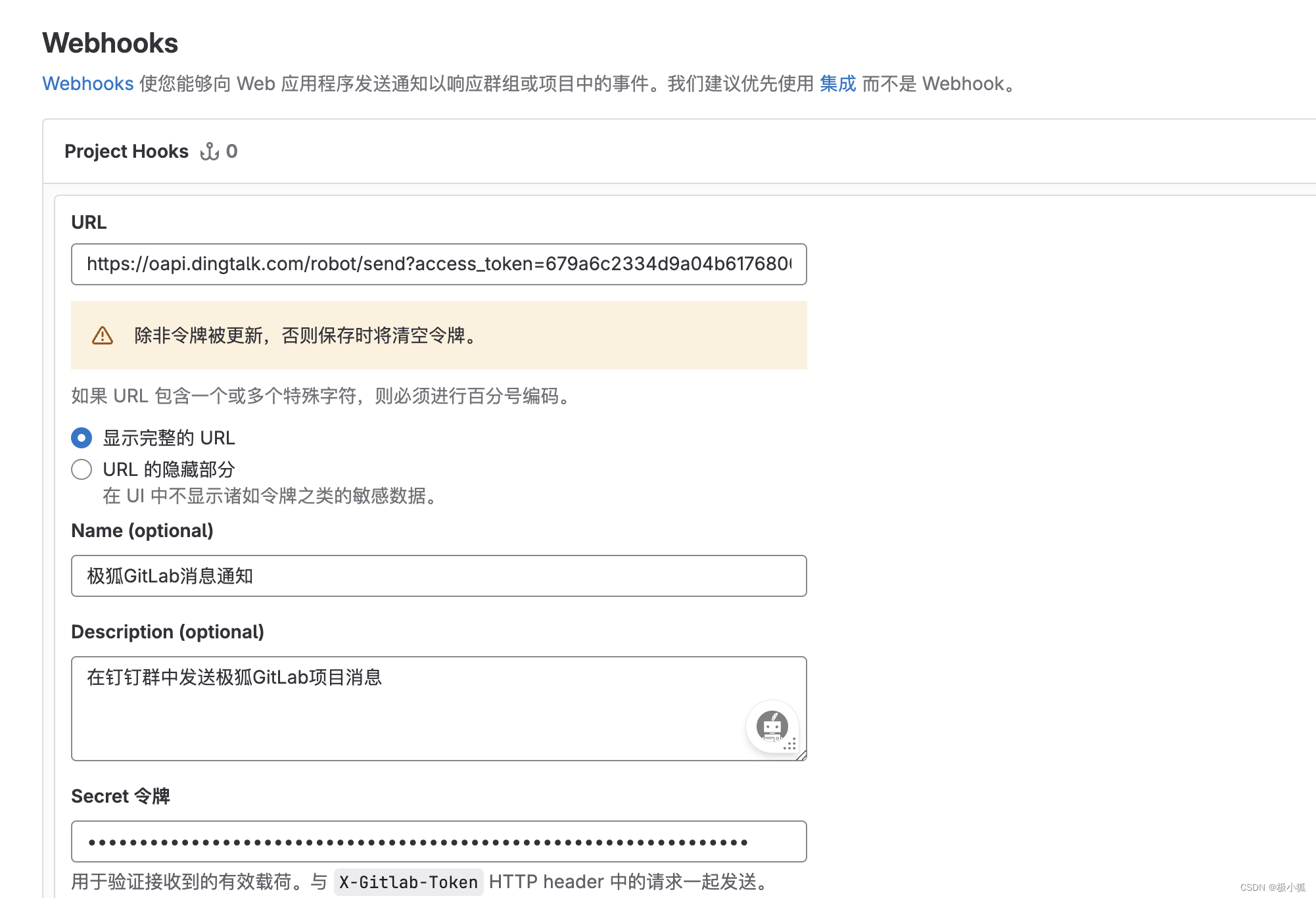This screenshot has width=1316, height=898.
Task: Focus the Name (optional) input field
Action: click(x=438, y=576)
